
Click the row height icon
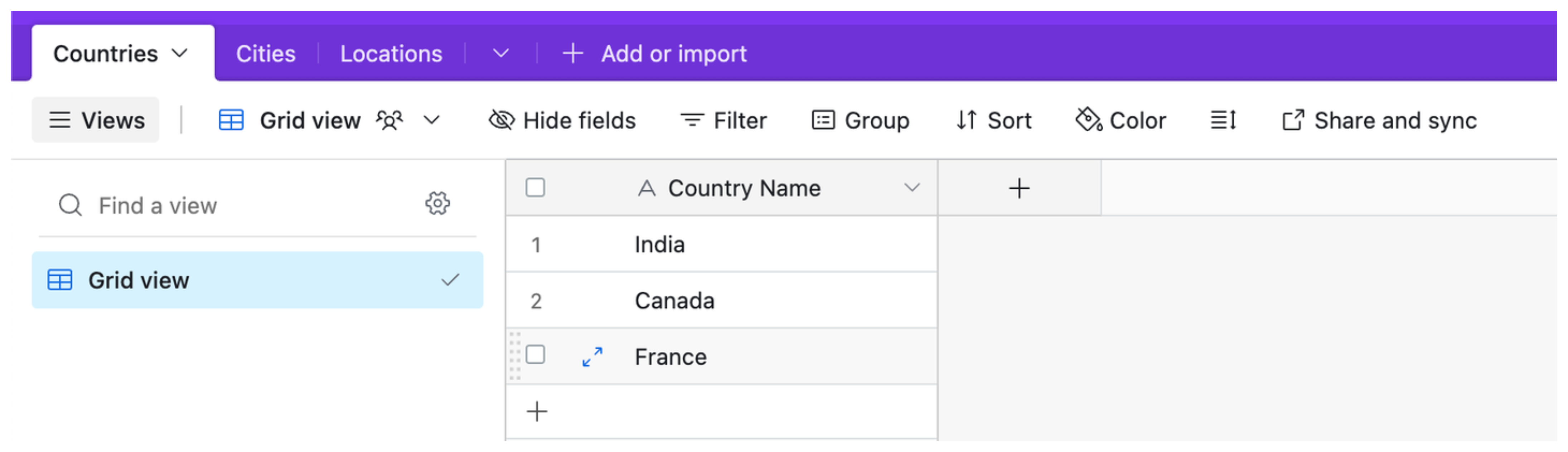(x=1223, y=121)
